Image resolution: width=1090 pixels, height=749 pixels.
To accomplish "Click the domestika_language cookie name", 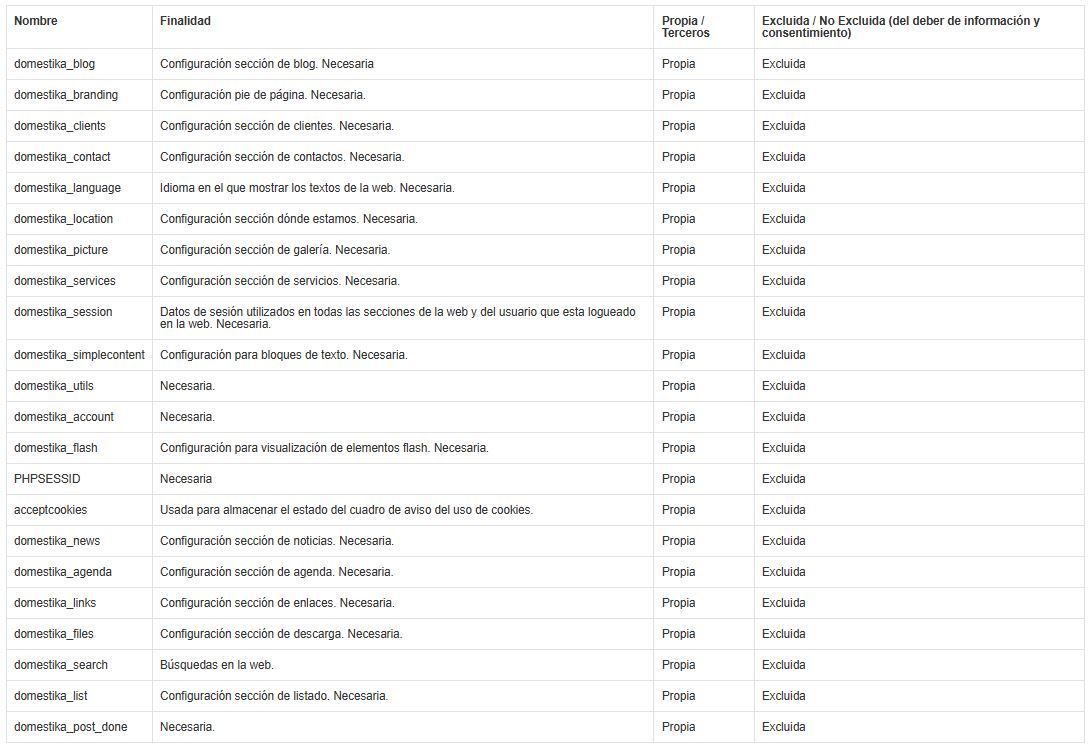I will coord(67,188).
